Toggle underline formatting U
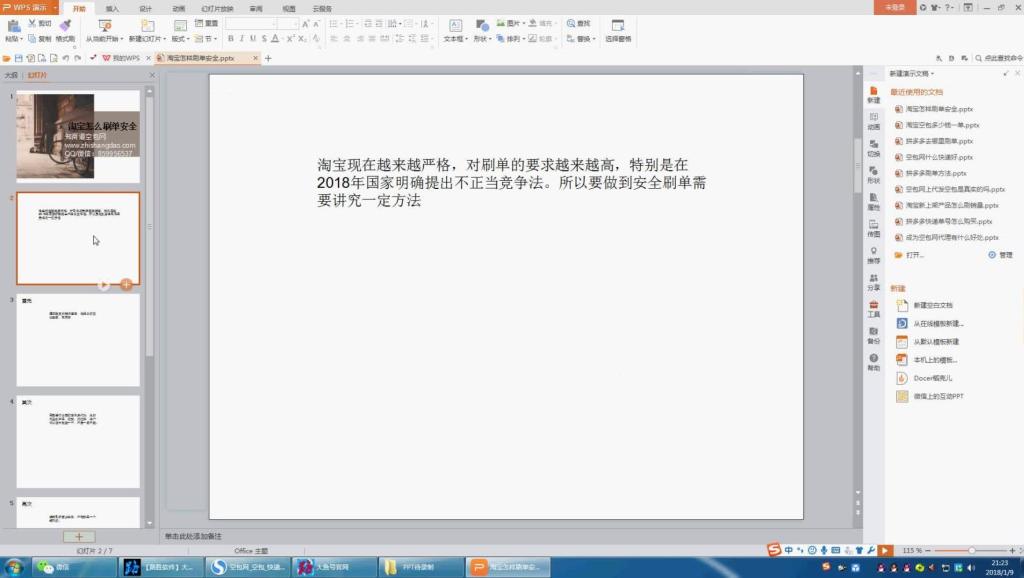This screenshot has height=578, width=1024. 253,39
